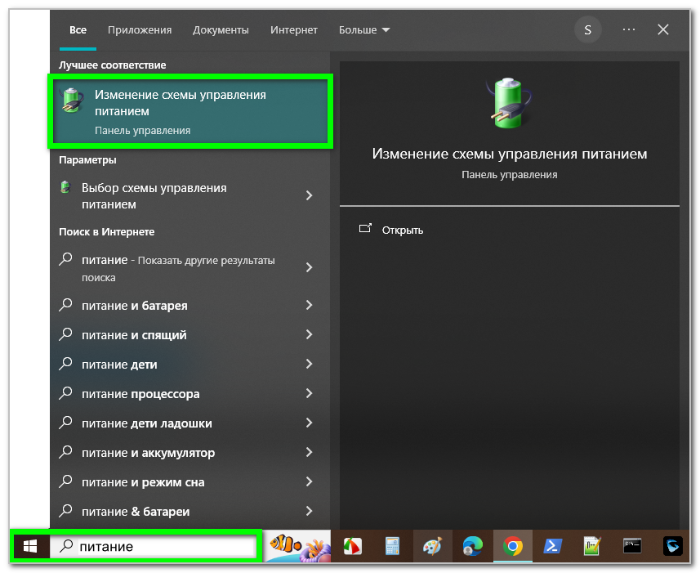
Task: Open the Calculator taskbar icon
Action: (392, 546)
